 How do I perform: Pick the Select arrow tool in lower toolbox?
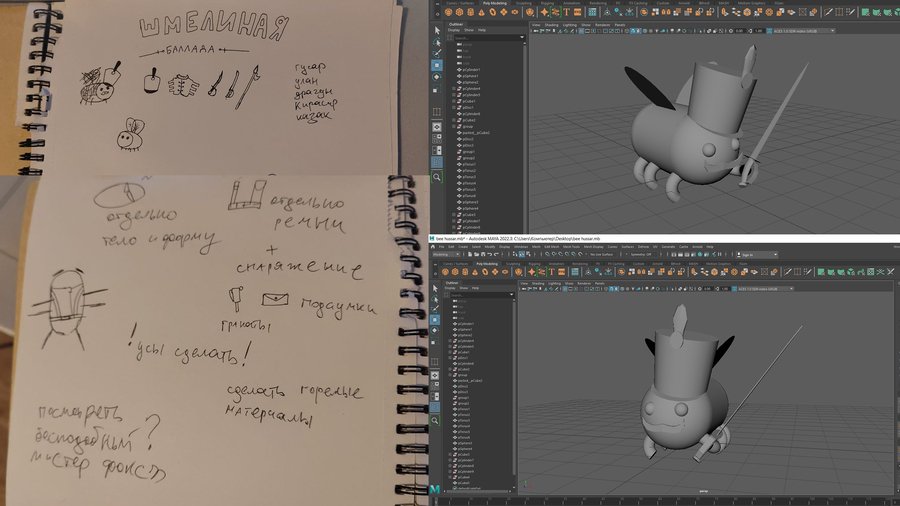tap(435, 288)
